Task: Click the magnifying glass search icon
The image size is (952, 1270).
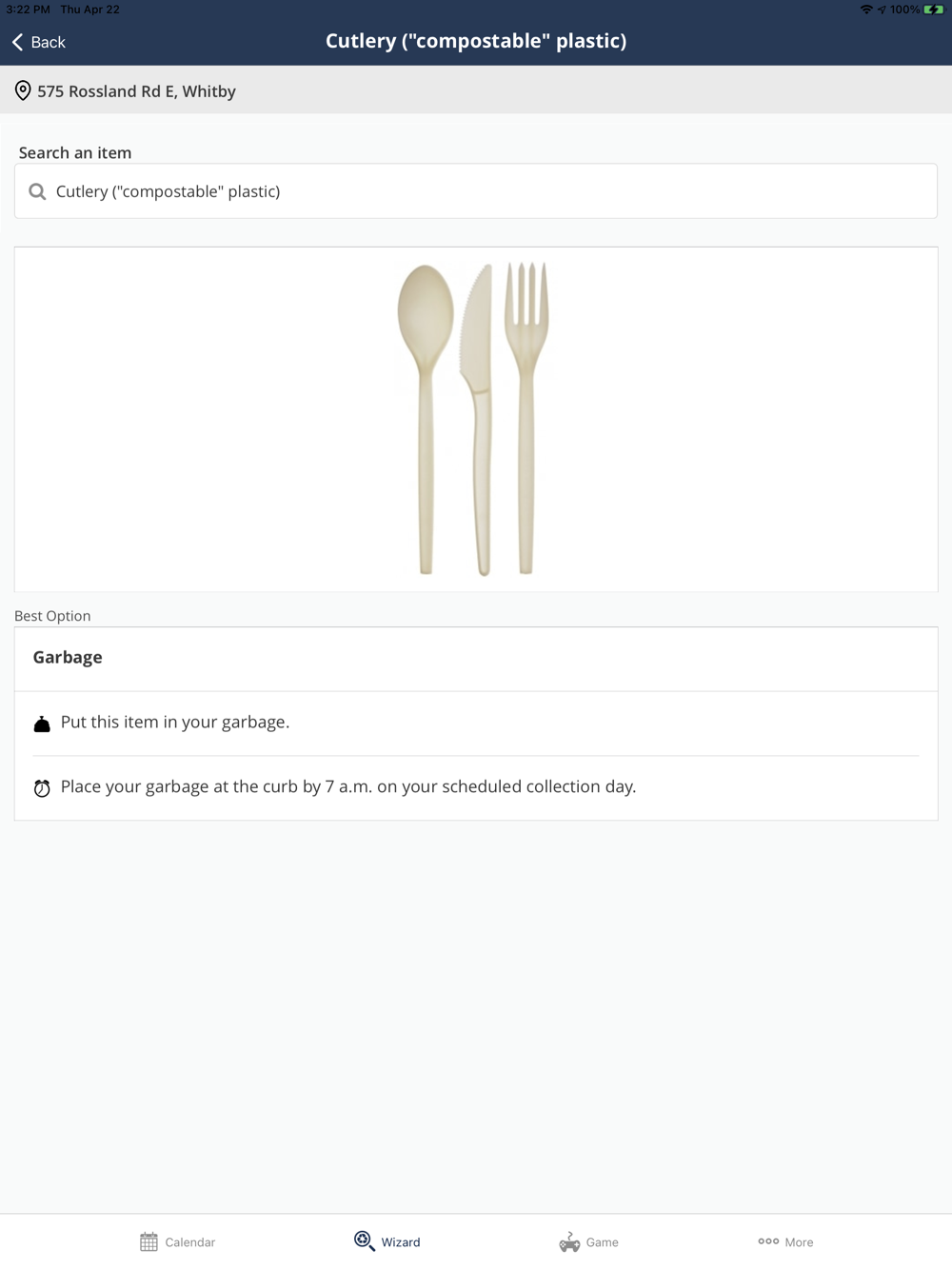Action: tap(37, 191)
